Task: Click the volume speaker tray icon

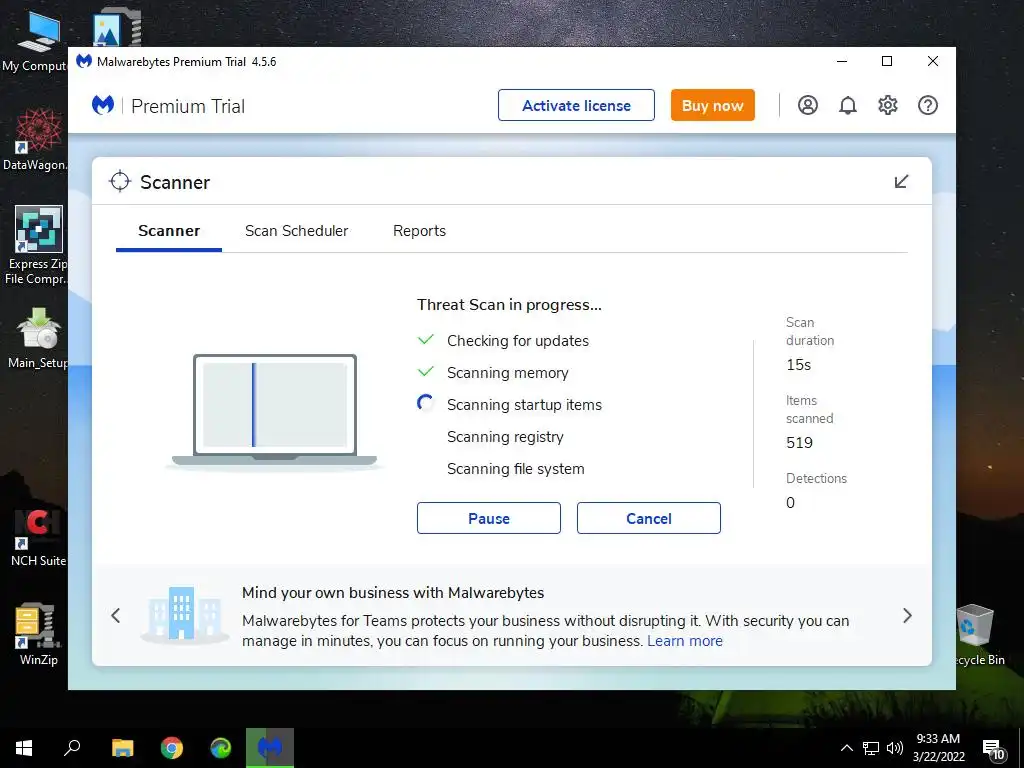Action: click(895, 748)
